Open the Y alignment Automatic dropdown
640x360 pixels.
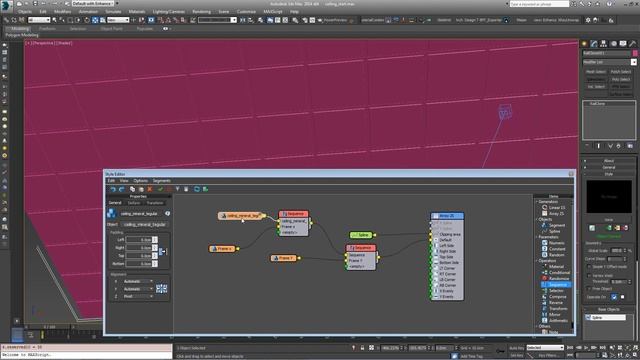coord(138,289)
